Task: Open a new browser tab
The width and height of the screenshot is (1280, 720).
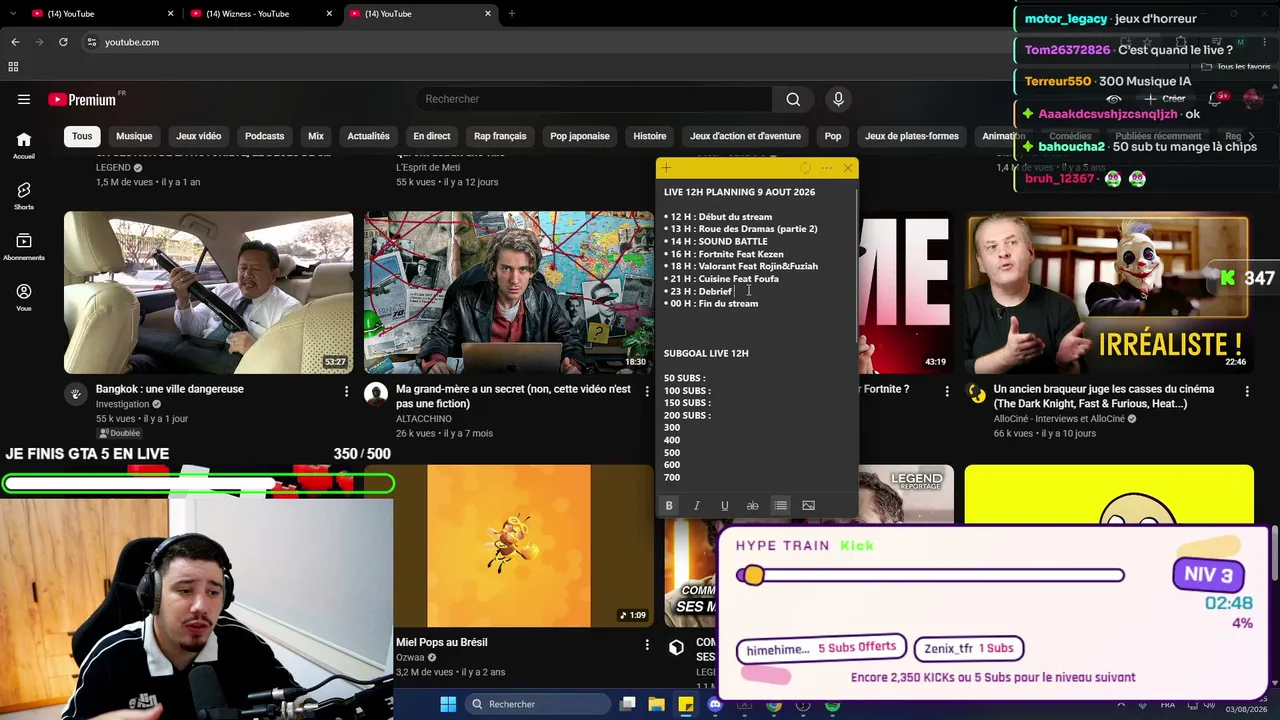Action: [512, 14]
